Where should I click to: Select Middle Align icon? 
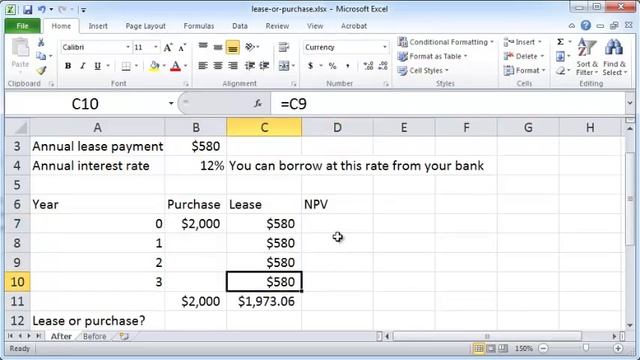click(218, 47)
